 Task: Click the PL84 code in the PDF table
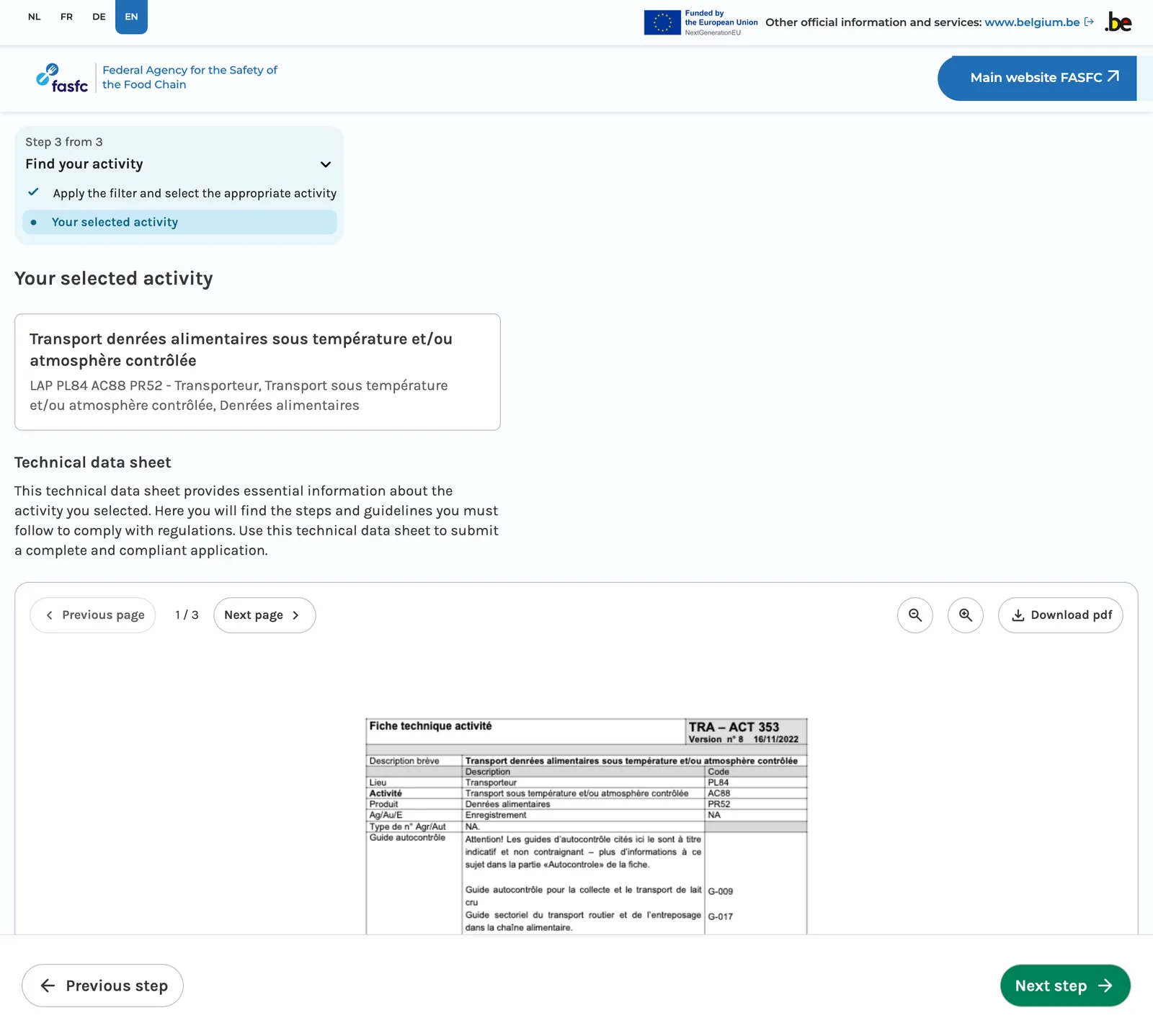pyautogui.click(x=718, y=782)
